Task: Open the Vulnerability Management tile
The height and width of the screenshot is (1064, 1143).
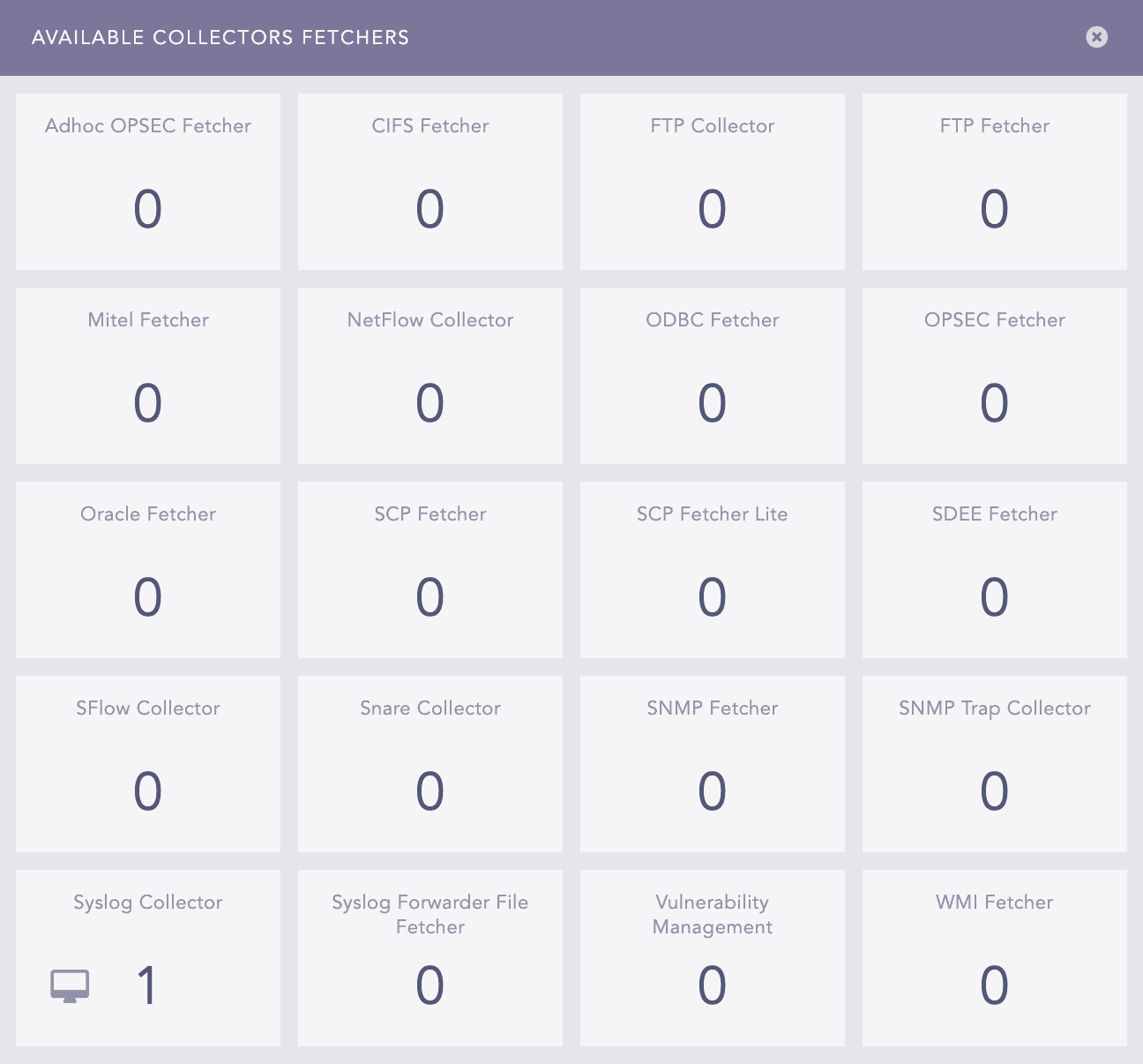Action: coord(713,958)
